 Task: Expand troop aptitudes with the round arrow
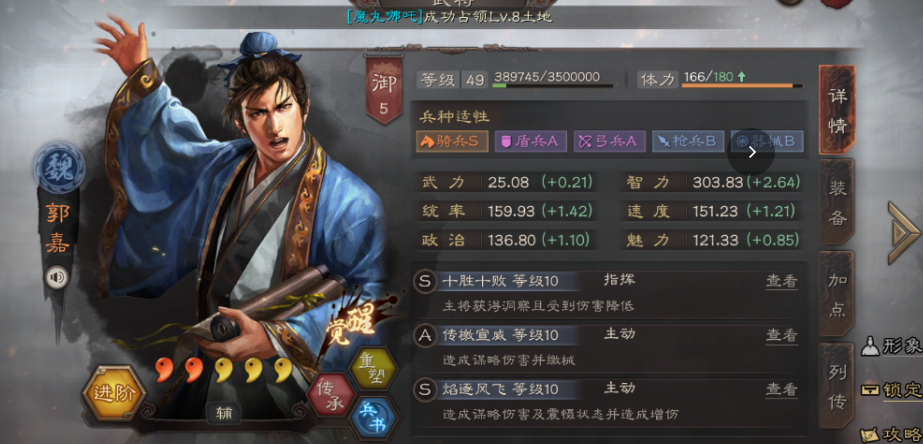[751, 152]
